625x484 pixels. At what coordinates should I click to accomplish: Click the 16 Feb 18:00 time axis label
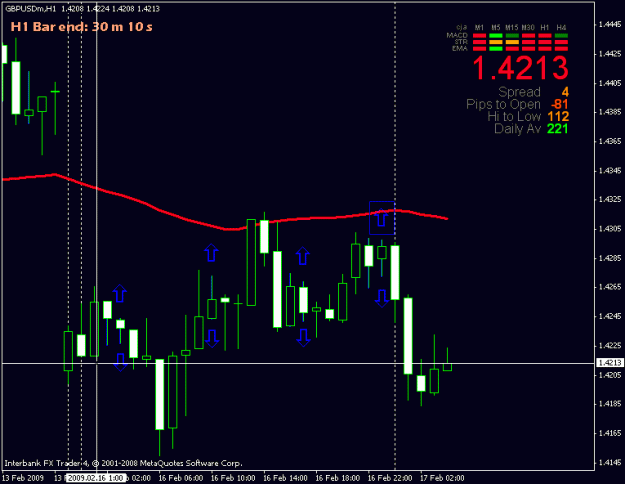[338, 478]
